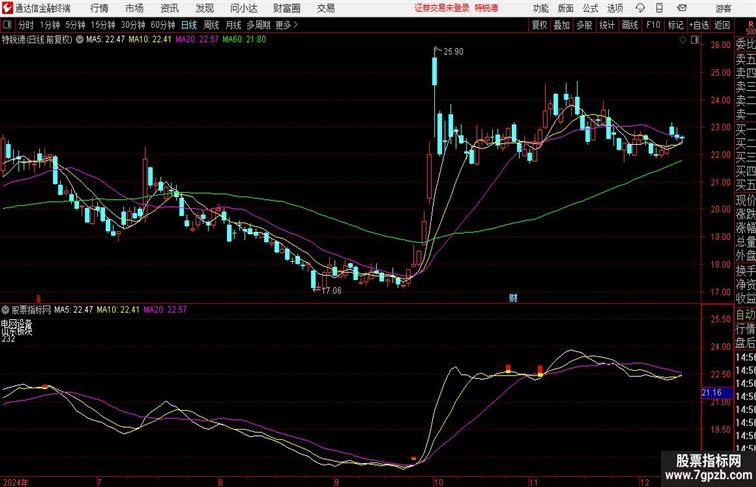Click the 232 value in sub-chart
The image size is (756, 487).
coord(8,339)
